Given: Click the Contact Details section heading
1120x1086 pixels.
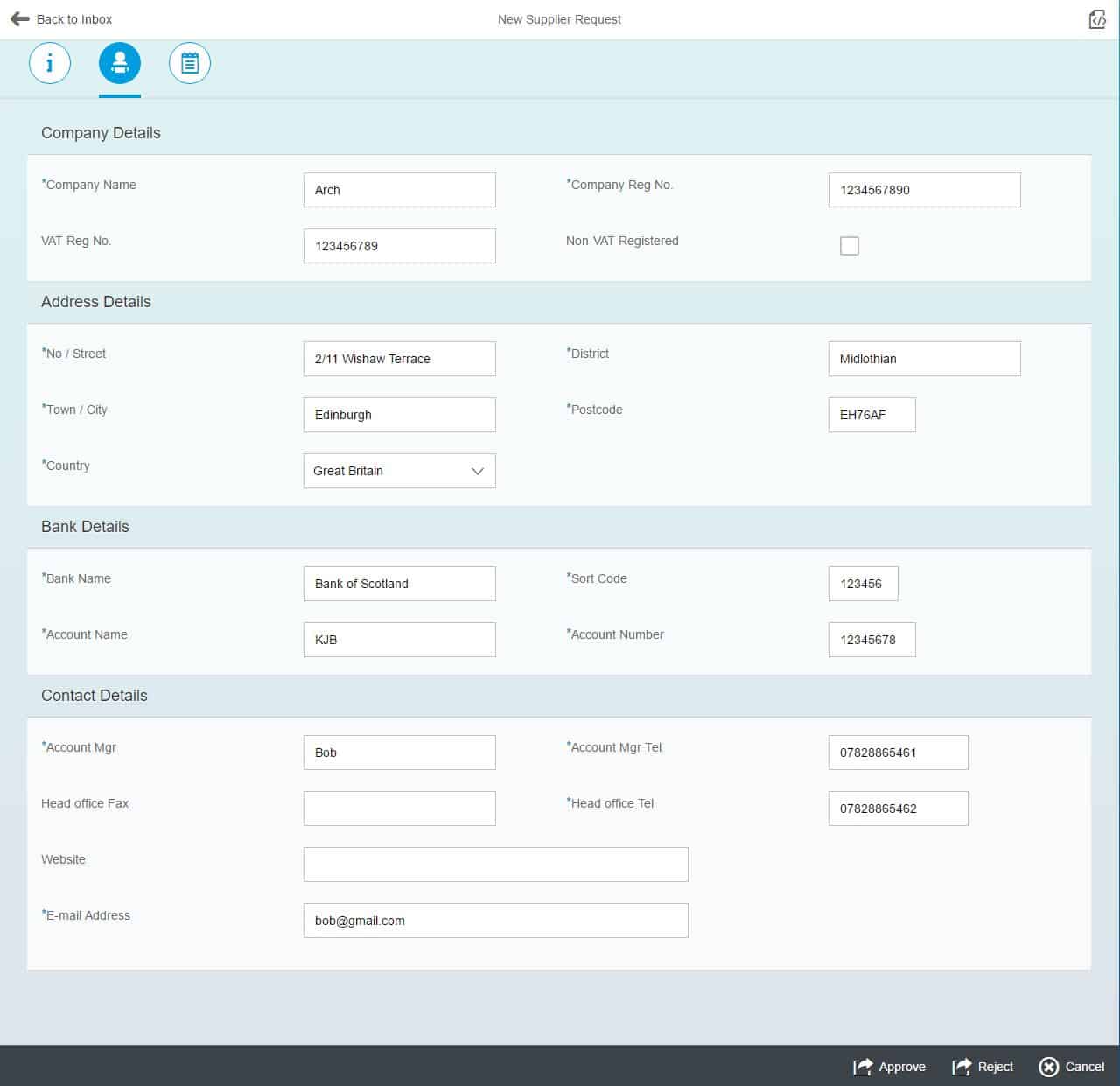Looking at the screenshot, I should pos(94,696).
